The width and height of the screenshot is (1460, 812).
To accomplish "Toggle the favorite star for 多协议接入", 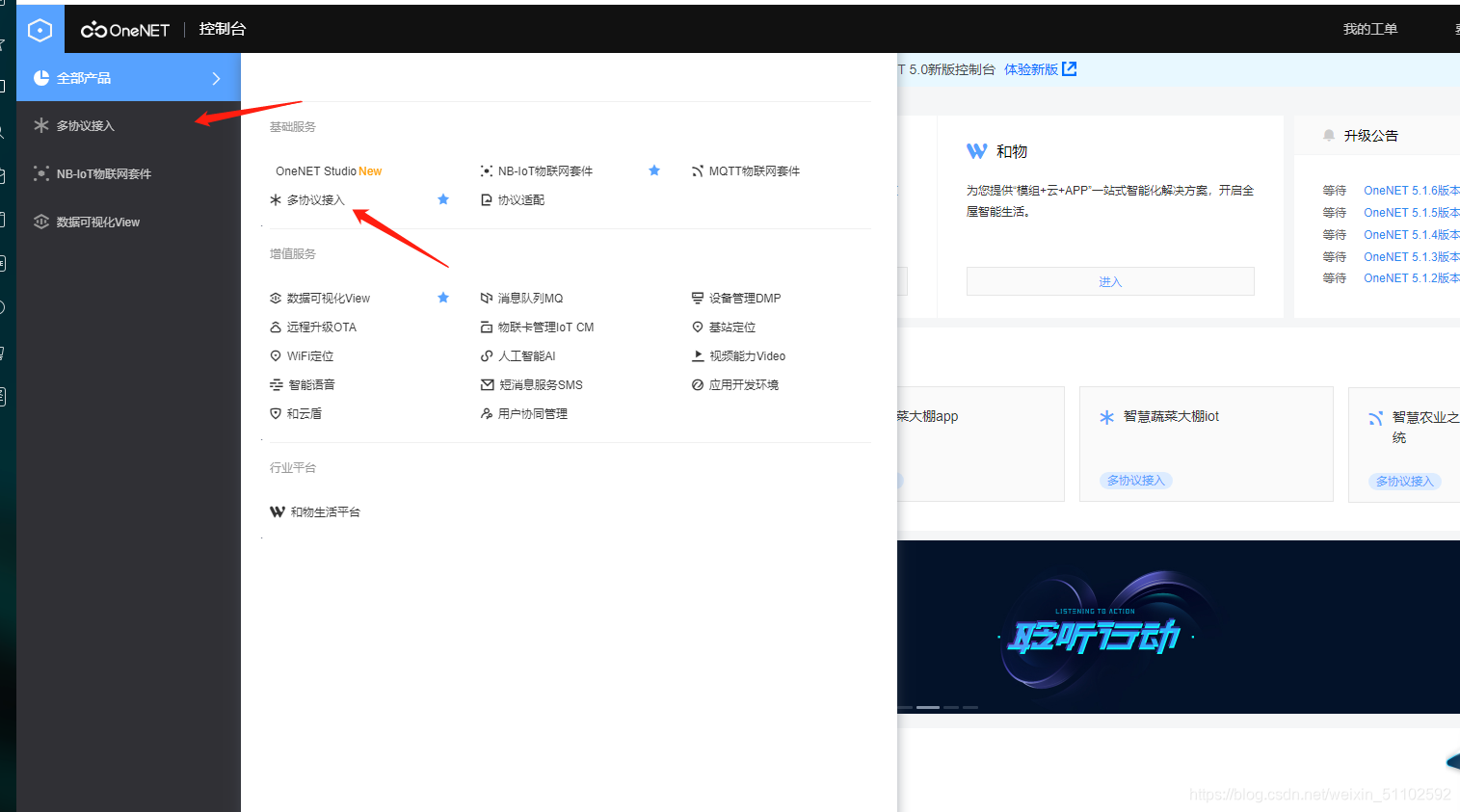I will [443, 199].
